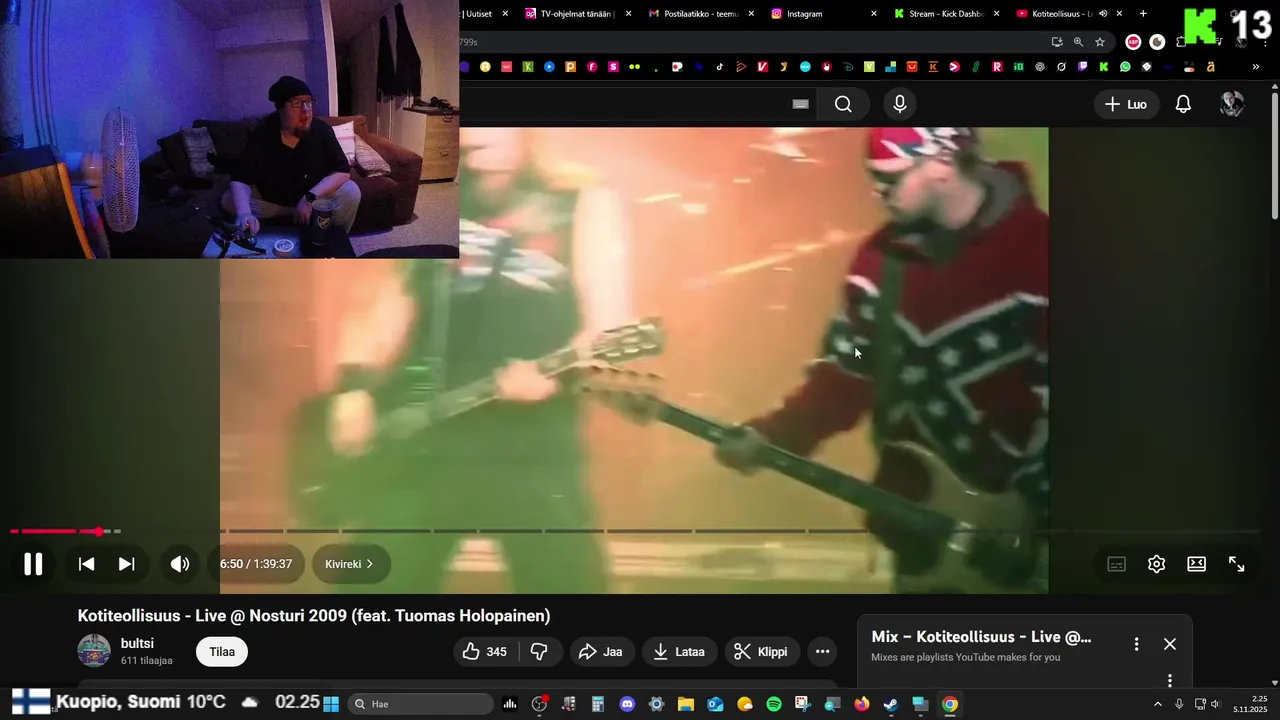Skip to the next video
Image resolution: width=1280 pixels, height=720 pixels.
point(126,564)
